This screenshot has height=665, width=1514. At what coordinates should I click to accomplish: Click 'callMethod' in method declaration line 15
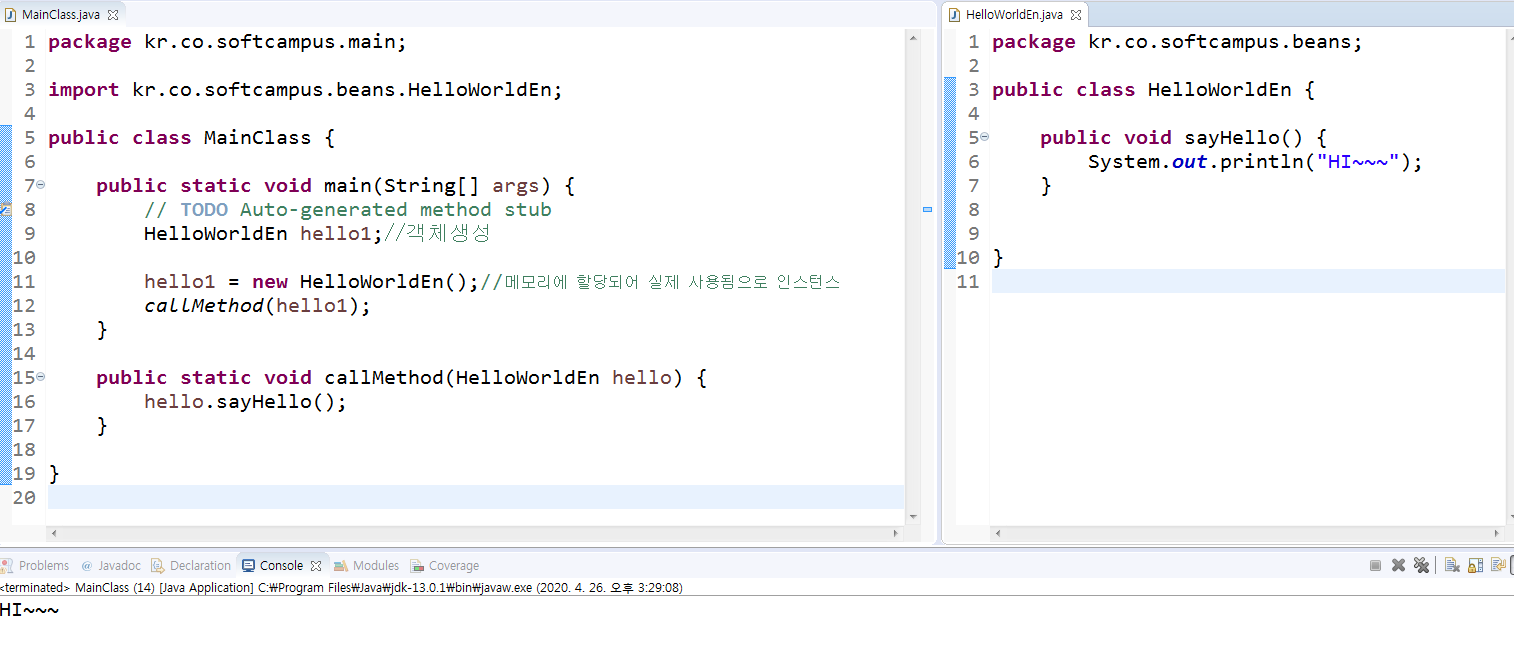tap(384, 378)
